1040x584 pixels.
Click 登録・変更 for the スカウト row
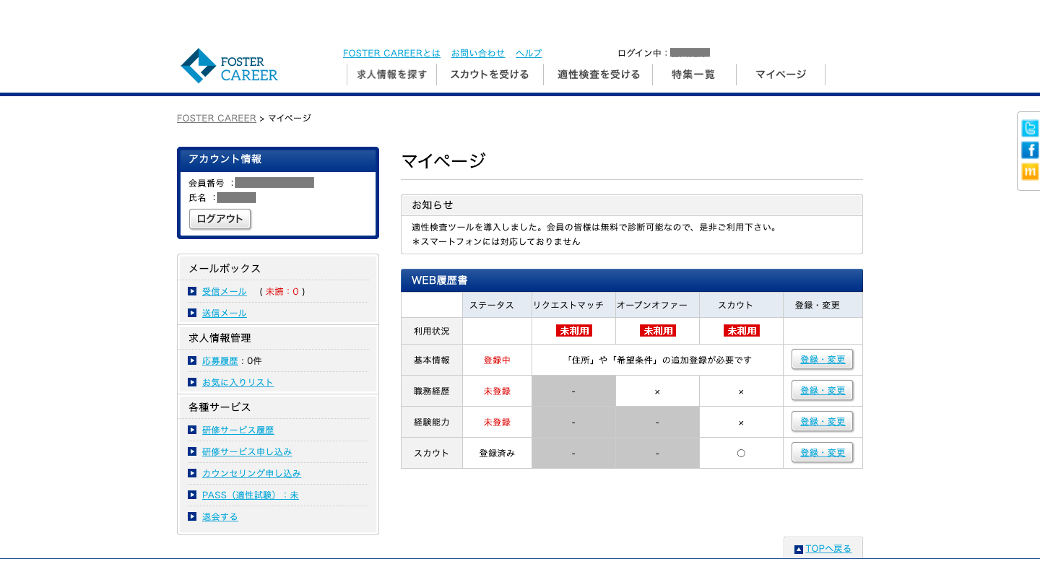click(x=821, y=453)
